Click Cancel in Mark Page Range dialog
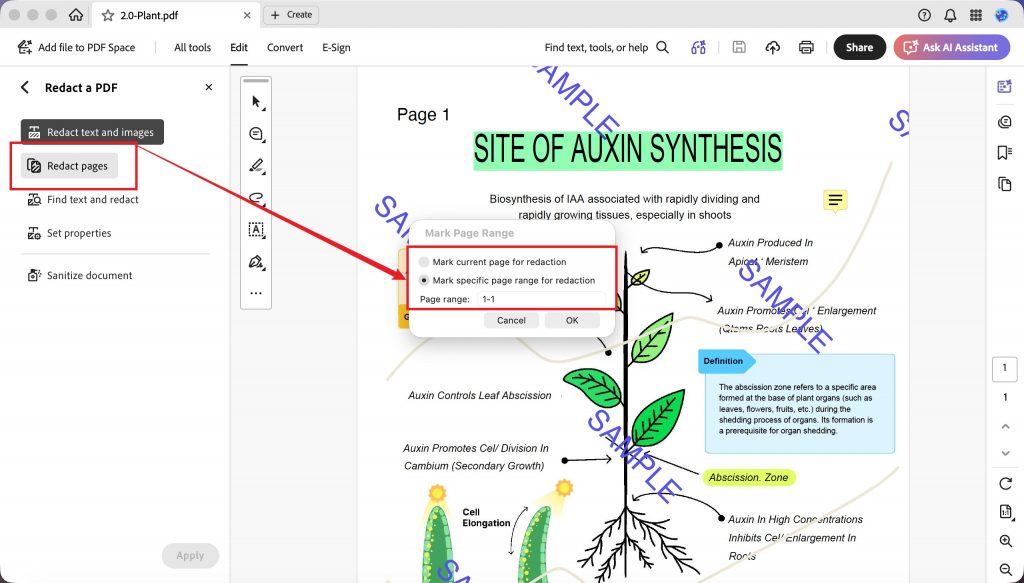The width and height of the screenshot is (1024, 583). pyautogui.click(x=511, y=321)
